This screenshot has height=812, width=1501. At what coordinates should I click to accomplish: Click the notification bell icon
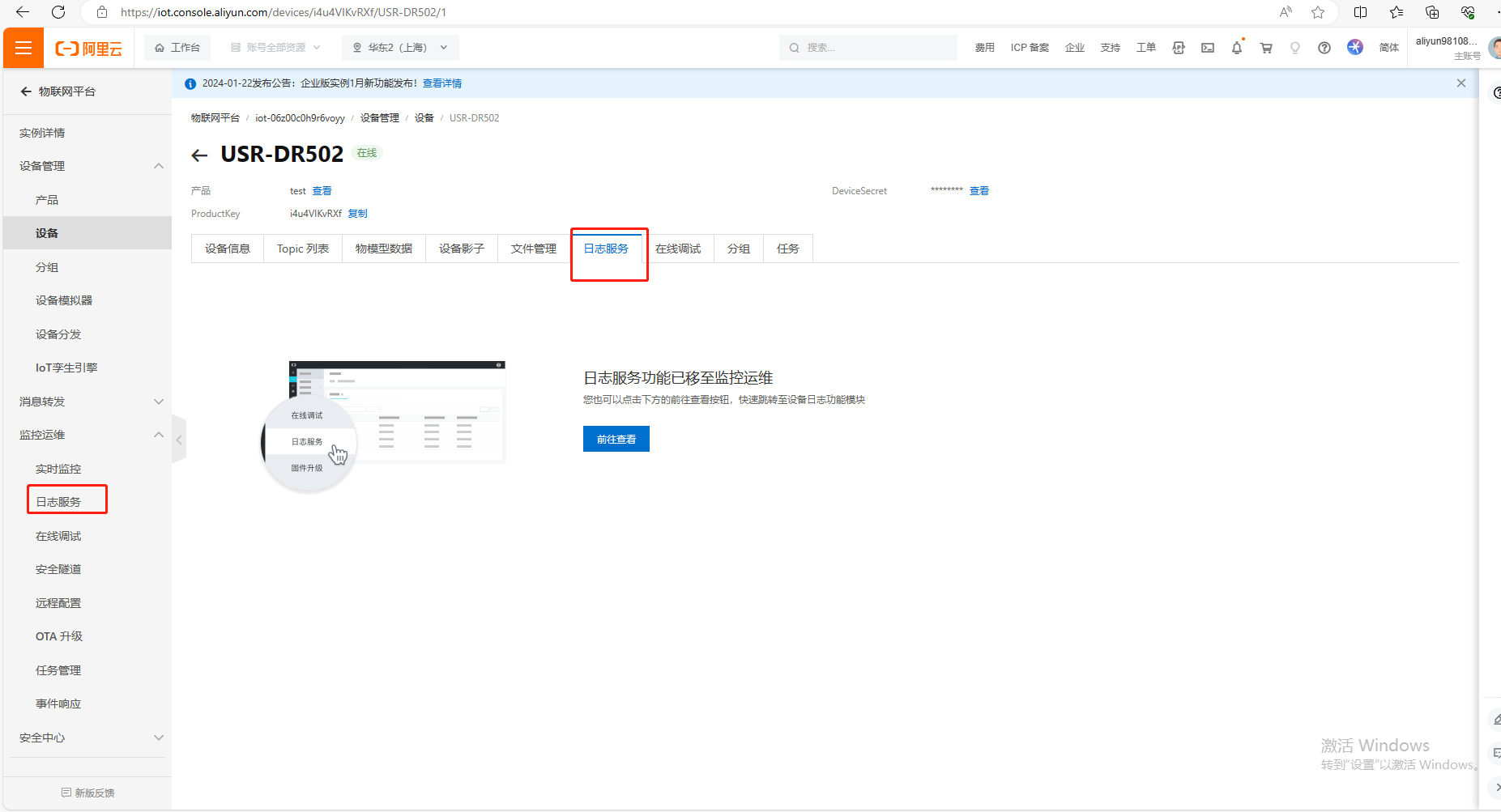[1236, 48]
